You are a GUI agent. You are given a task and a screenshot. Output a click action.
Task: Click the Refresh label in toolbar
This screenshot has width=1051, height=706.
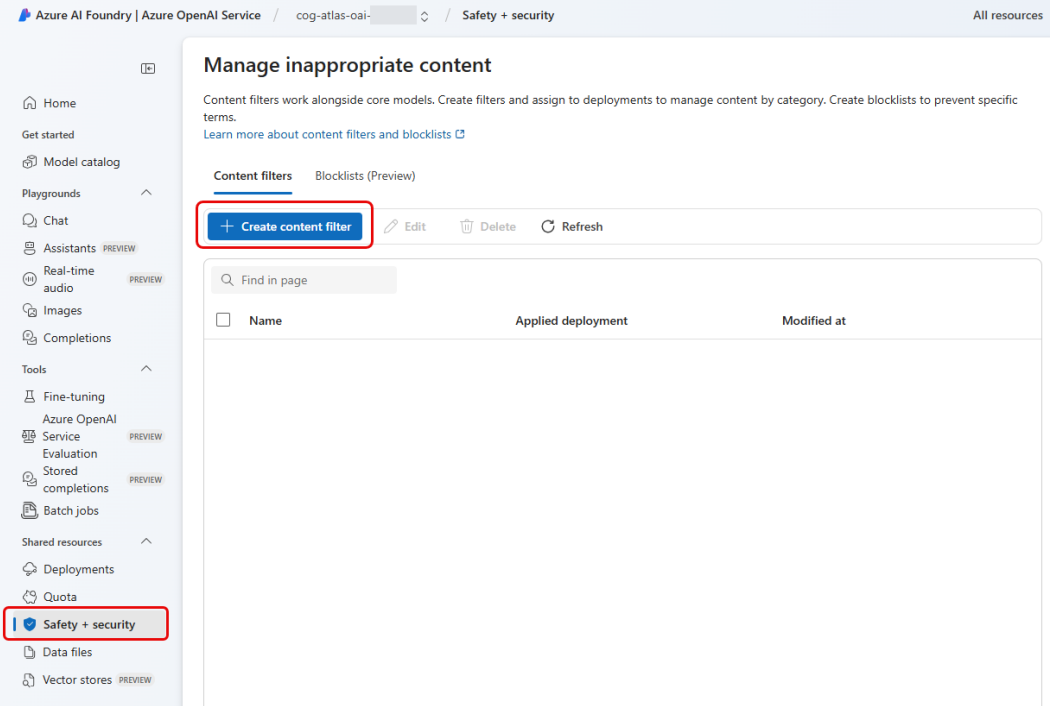[582, 227]
